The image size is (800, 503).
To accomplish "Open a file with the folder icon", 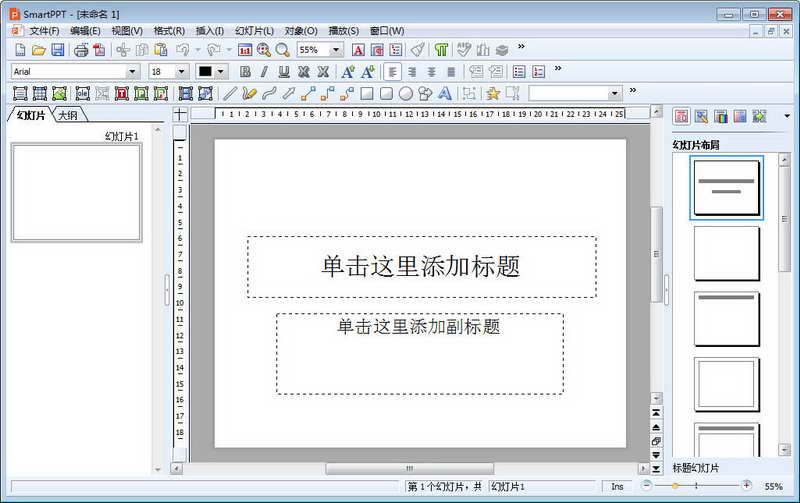I will [39, 50].
